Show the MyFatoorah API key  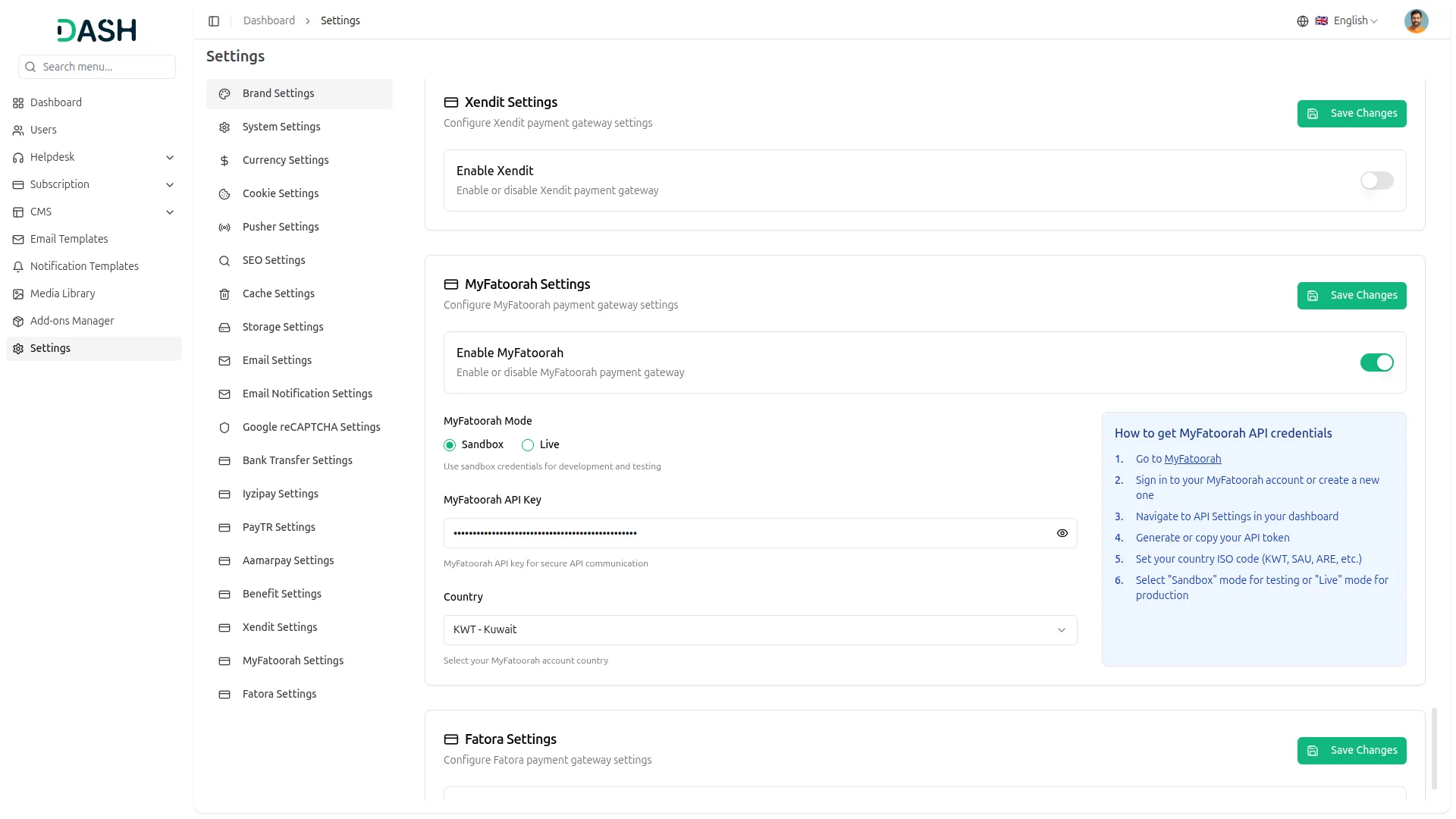point(1062,533)
